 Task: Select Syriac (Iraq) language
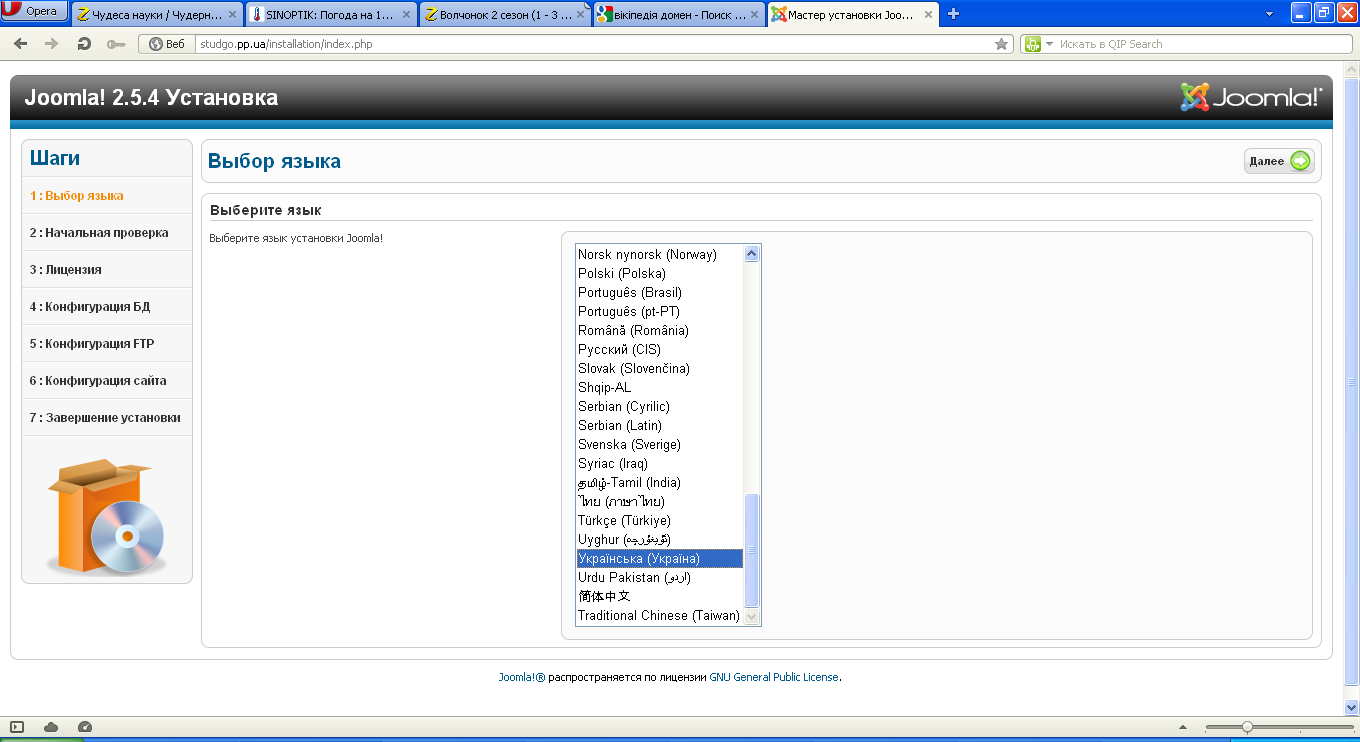[660, 464]
